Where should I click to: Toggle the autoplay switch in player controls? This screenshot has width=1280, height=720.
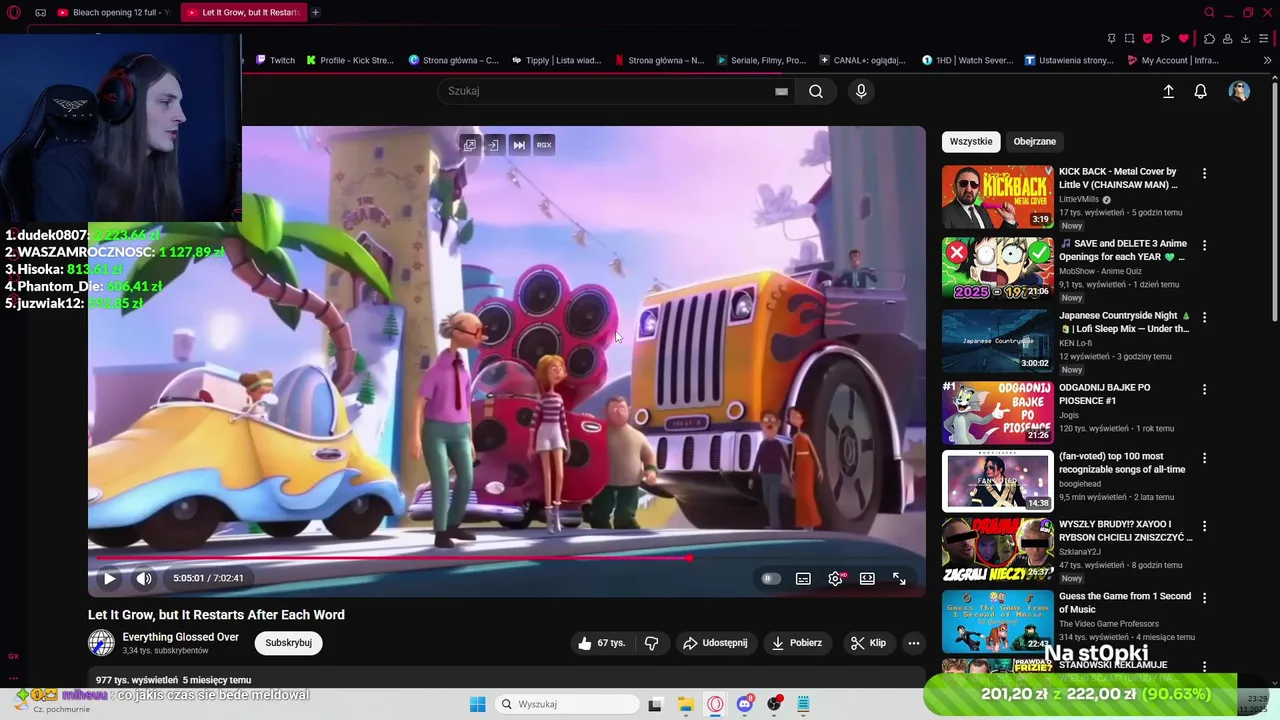[770, 578]
